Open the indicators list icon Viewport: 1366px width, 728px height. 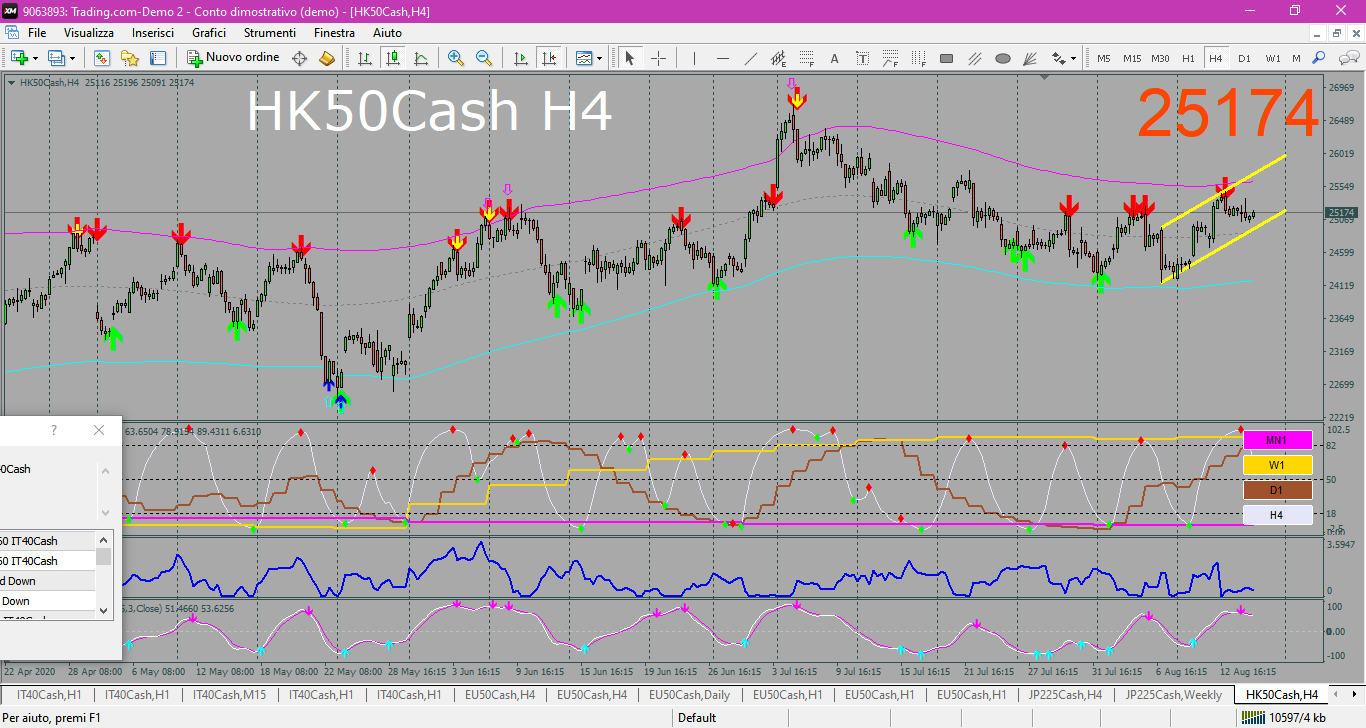click(x=584, y=58)
